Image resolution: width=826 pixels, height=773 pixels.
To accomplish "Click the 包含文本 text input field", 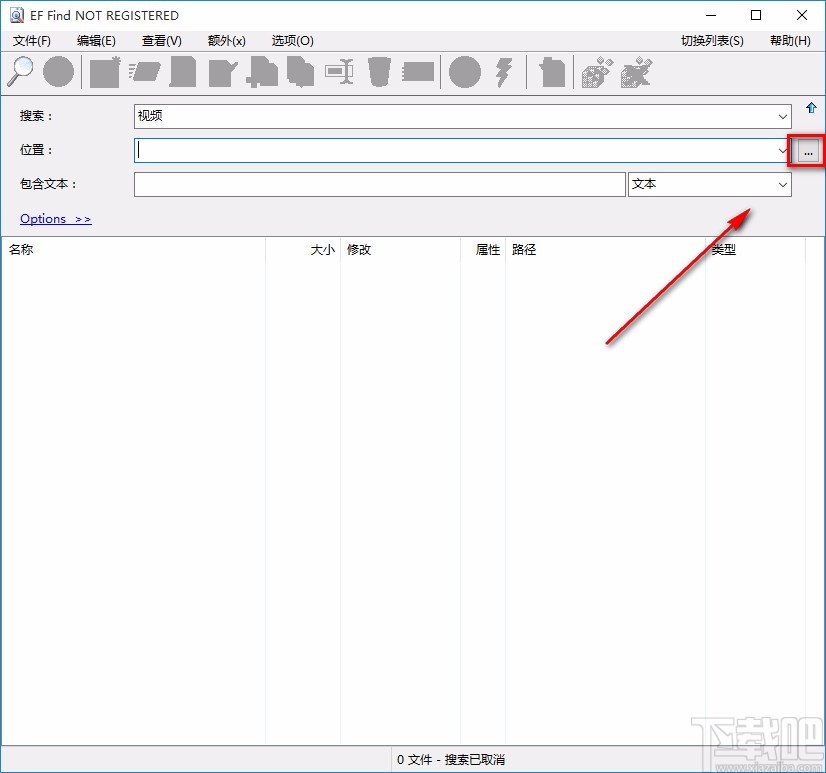I will [379, 185].
